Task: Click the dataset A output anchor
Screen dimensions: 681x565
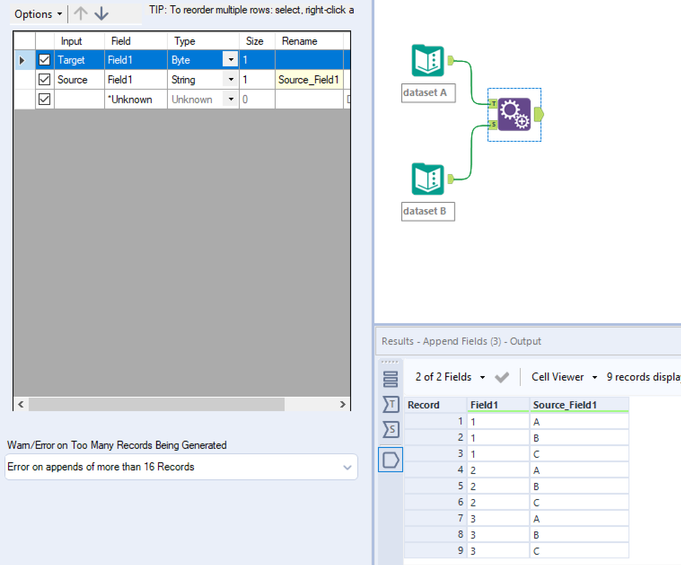Action: (x=451, y=60)
